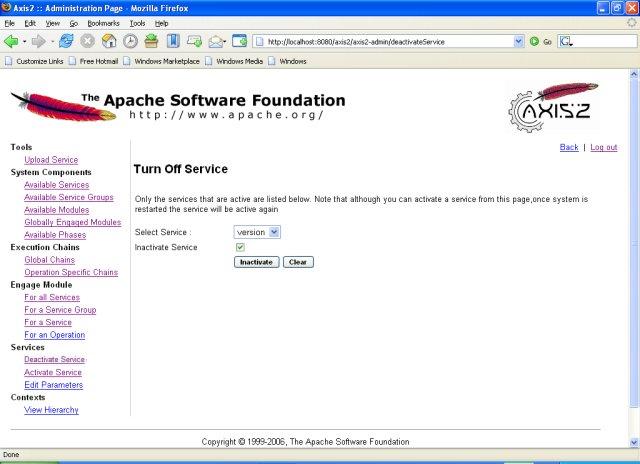640x464 pixels.
Task: Open the Bookmarks sidebar icon
Action: (173, 41)
